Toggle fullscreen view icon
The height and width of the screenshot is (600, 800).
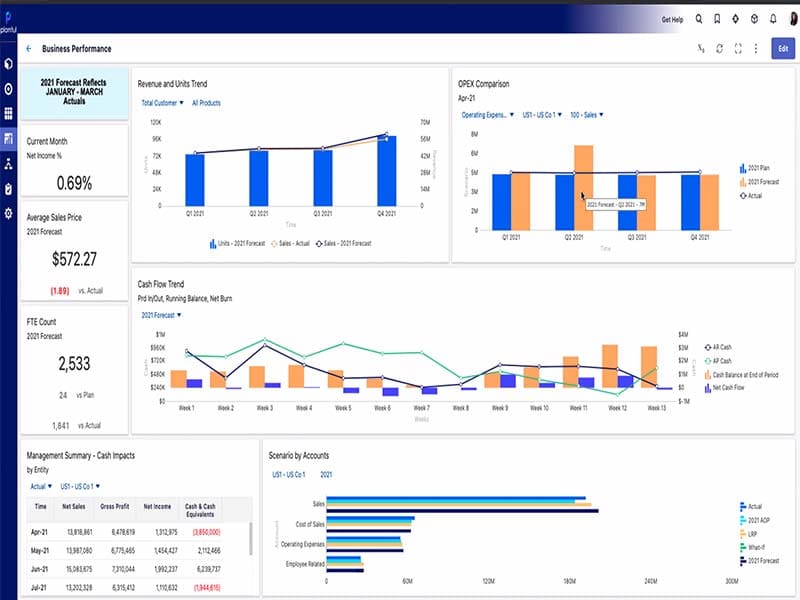pyautogui.click(x=738, y=48)
